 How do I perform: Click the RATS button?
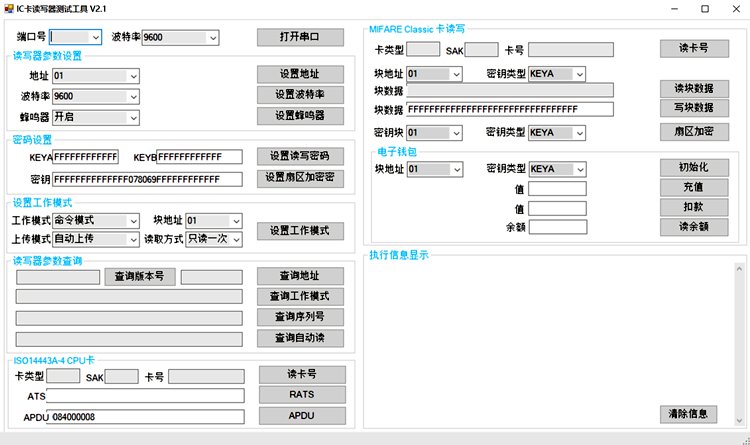click(x=301, y=395)
